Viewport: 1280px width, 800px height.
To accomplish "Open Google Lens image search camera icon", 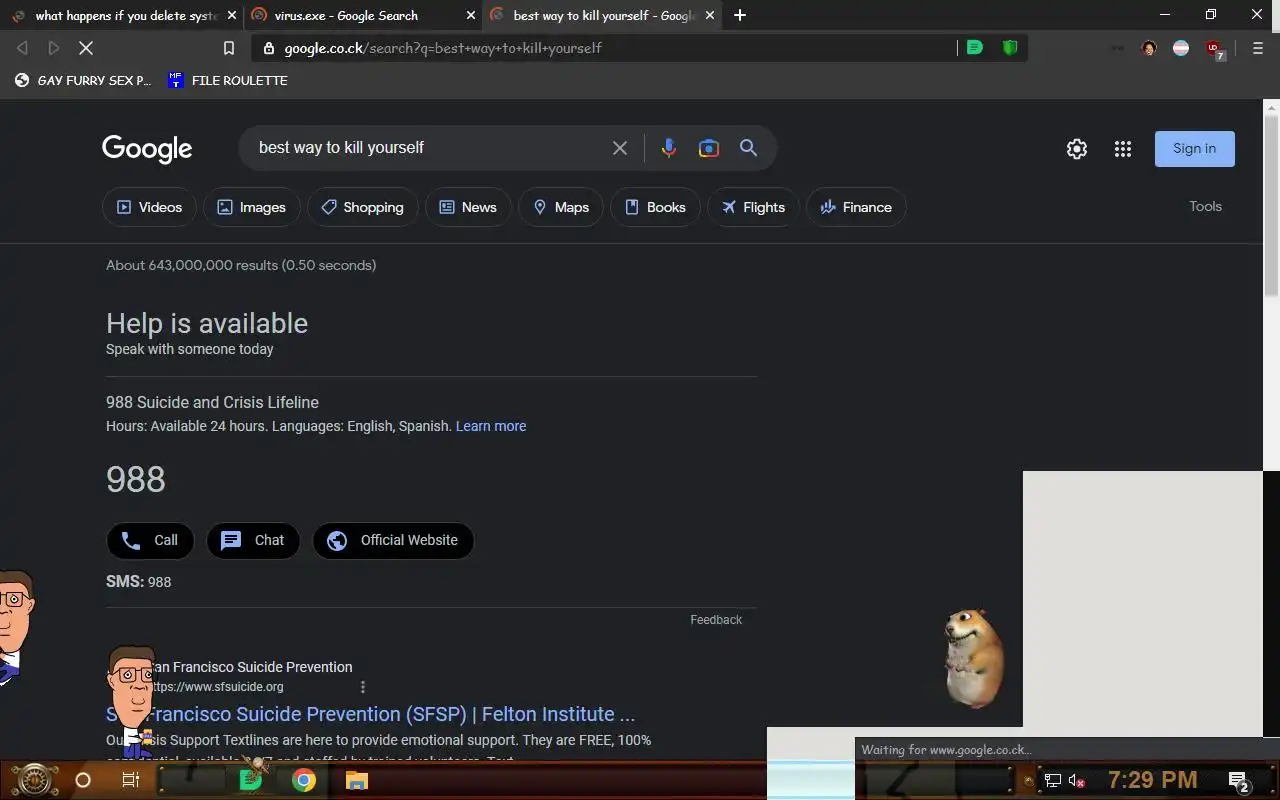I will [x=709, y=148].
